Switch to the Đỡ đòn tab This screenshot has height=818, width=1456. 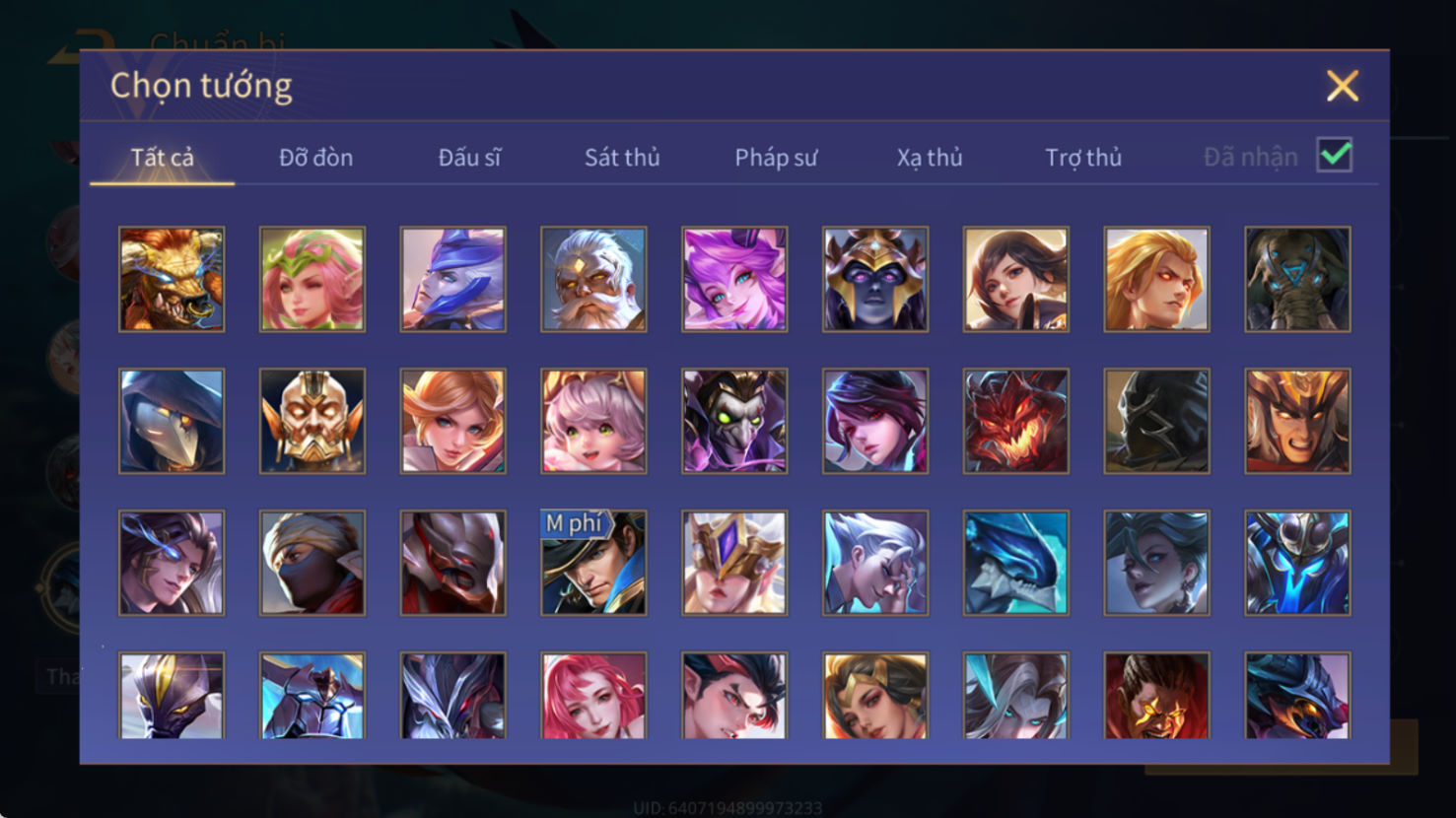point(315,158)
